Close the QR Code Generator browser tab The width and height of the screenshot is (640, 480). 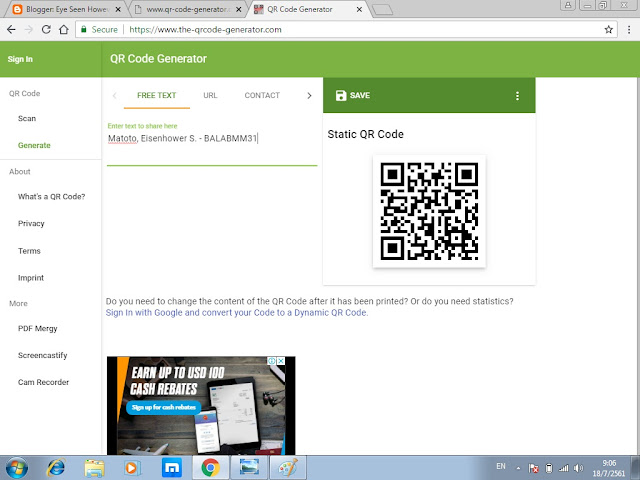359,9
